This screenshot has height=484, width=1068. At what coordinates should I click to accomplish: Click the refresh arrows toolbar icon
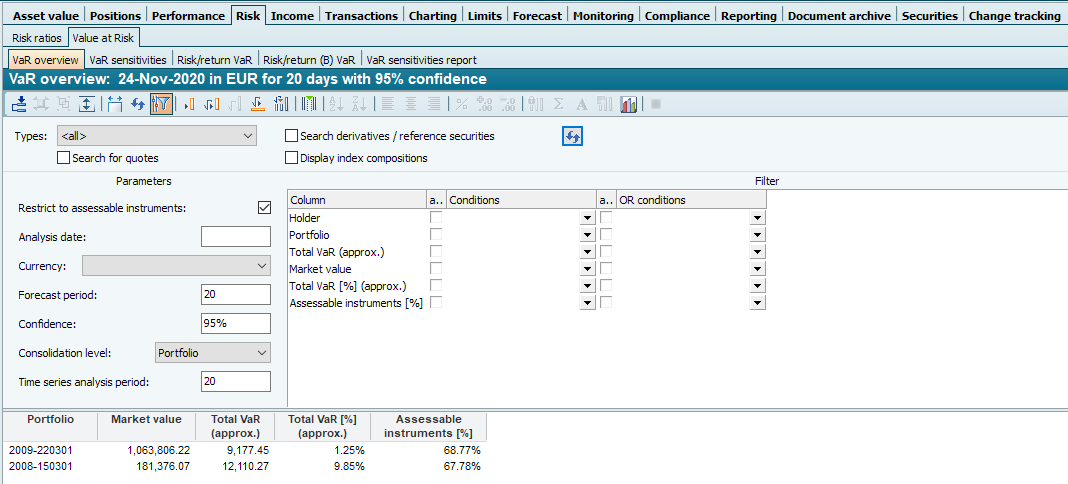(x=138, y=104)
